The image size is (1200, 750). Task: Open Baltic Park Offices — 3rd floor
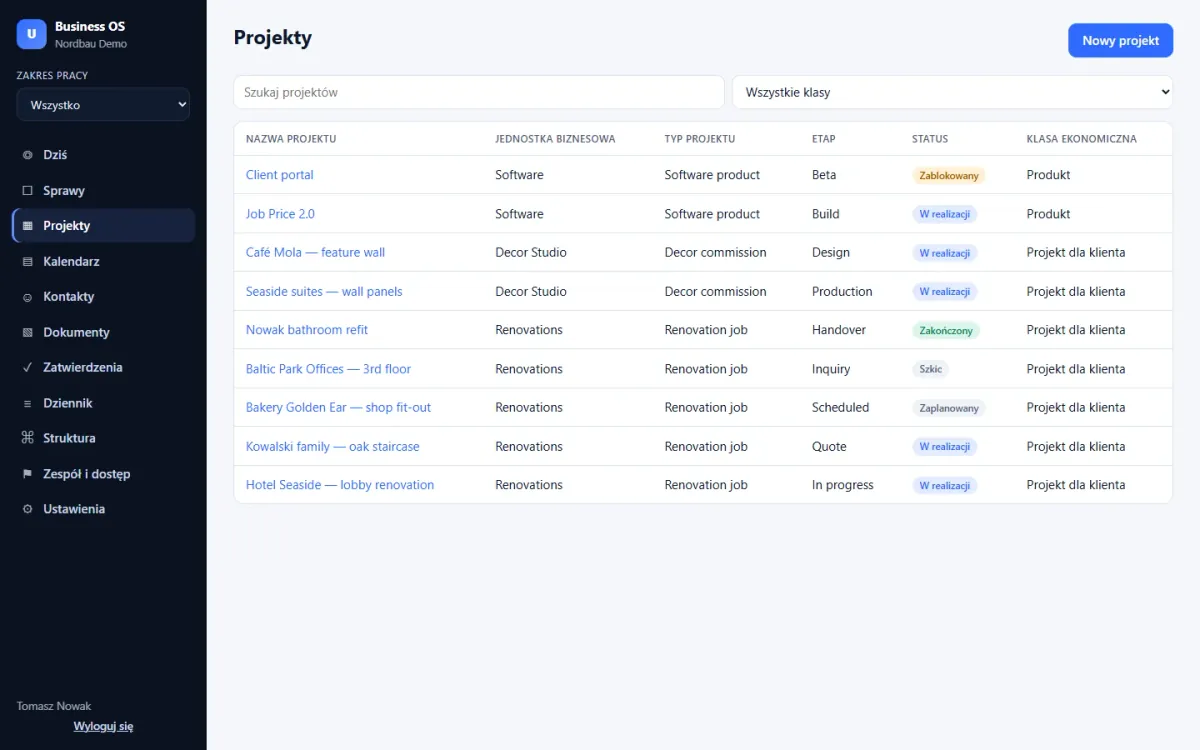point(328,369)
